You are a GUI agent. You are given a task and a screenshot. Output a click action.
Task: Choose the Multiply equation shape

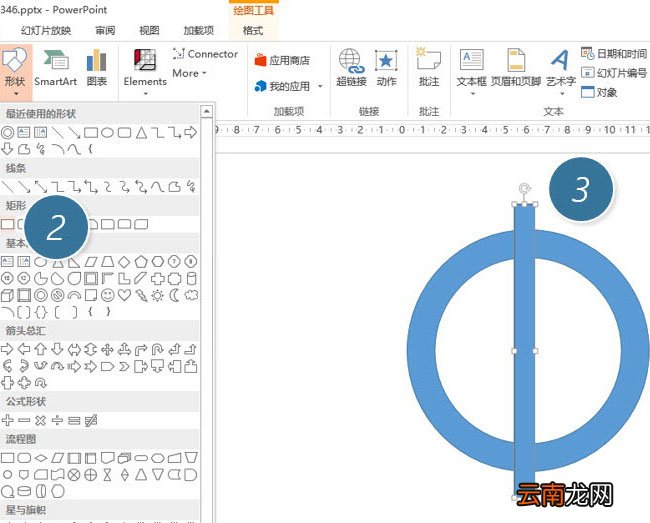pos(41,421)
